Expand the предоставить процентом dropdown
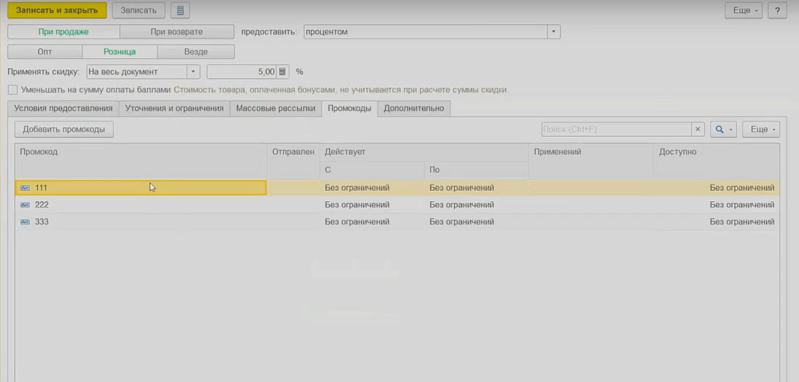 [554, 32]
